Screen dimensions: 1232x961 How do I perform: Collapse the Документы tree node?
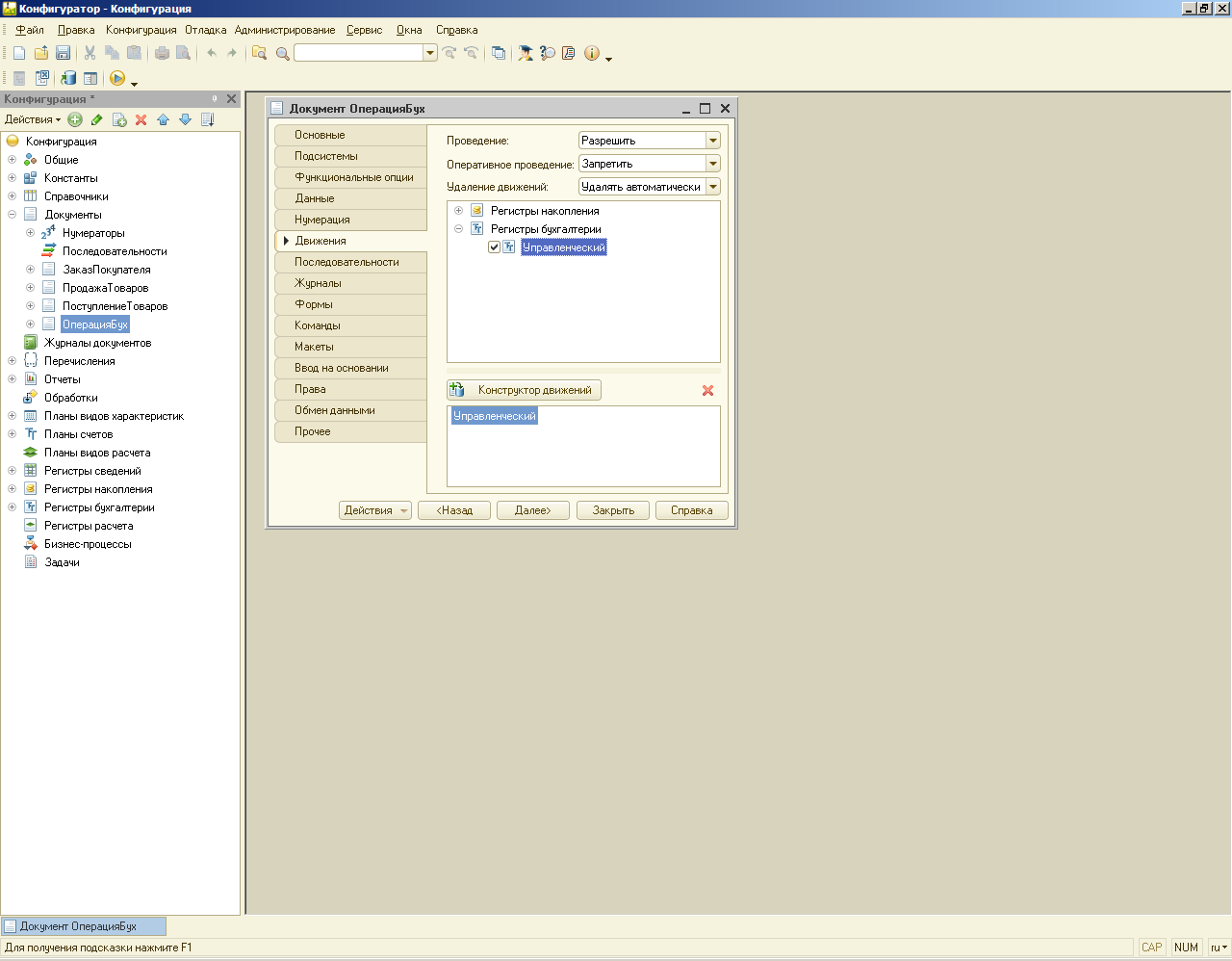(12, 215)
